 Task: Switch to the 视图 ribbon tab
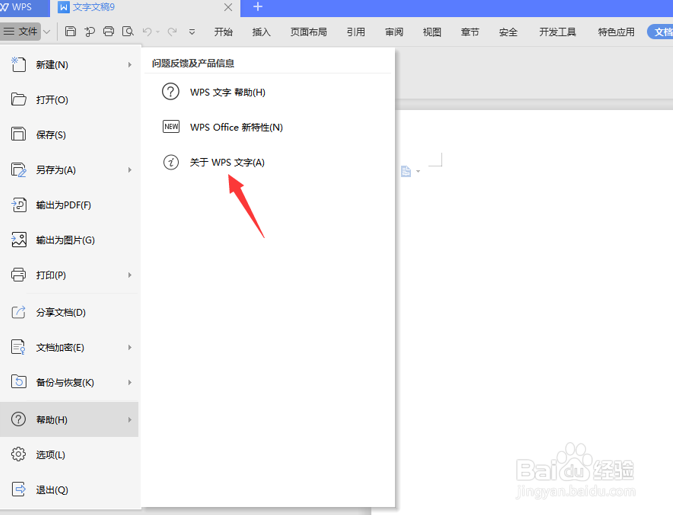click(432, 32)
